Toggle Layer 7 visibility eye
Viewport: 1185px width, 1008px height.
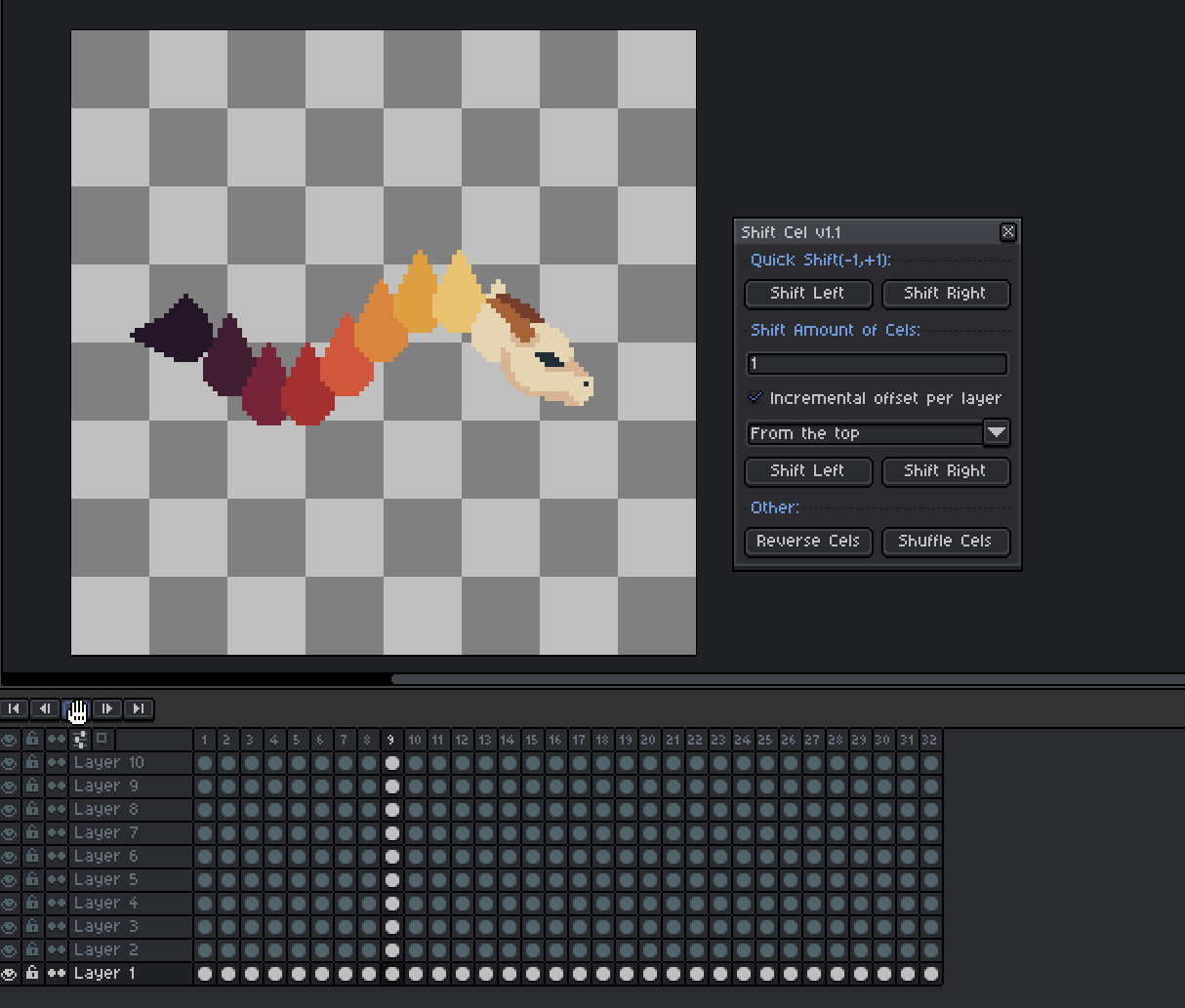[10, 833]
